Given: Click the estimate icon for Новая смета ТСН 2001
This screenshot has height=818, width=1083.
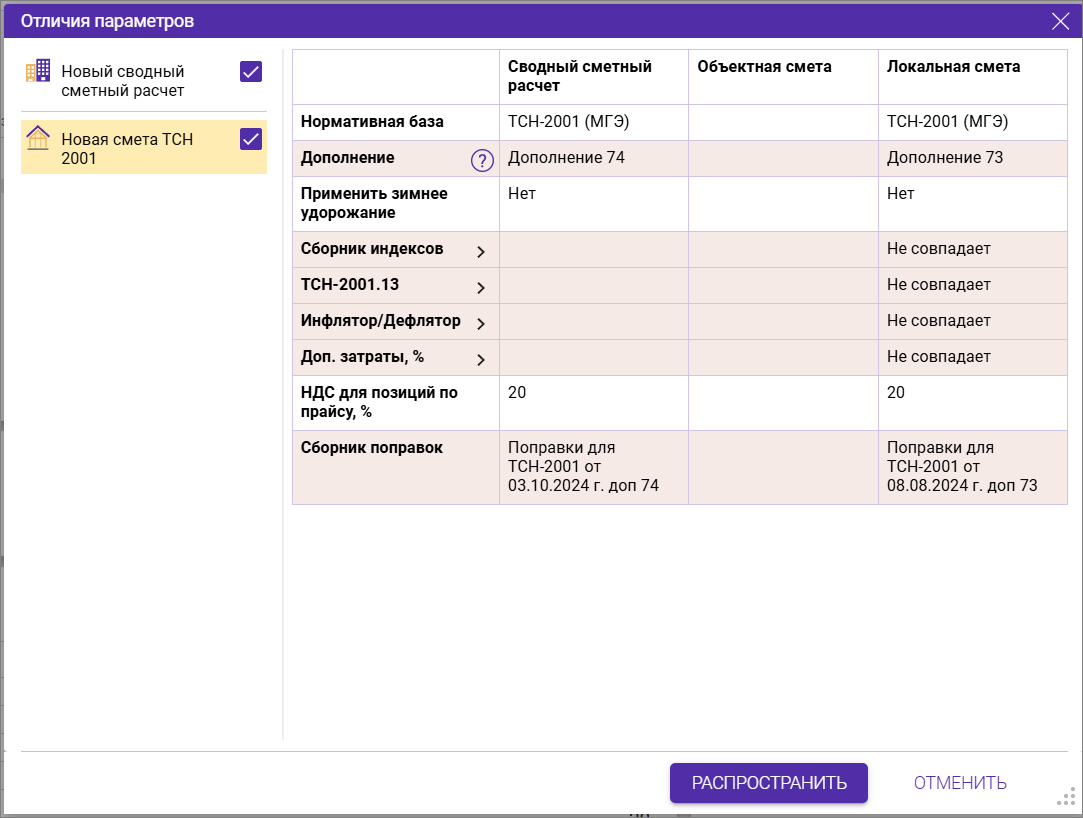Looking at the screenshot, I should click(37, 138).
